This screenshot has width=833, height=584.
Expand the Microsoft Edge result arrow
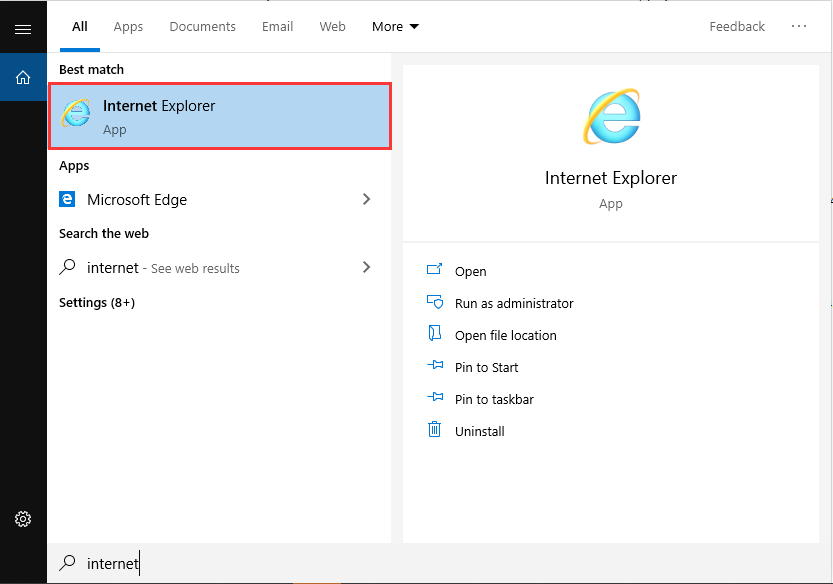pyautogui.click(x=366, y=199)
